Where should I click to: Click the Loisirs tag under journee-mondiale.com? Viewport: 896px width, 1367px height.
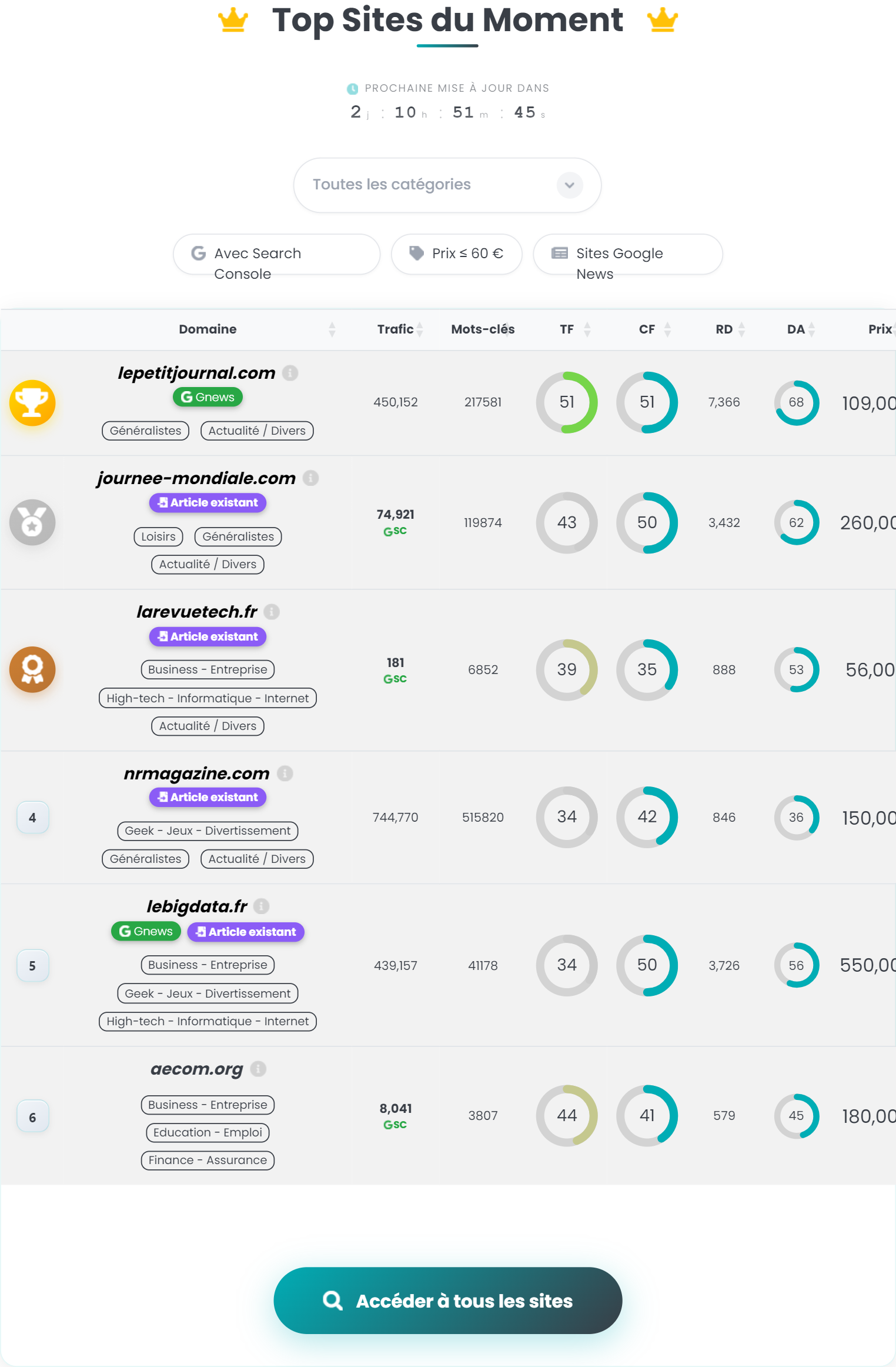159,536
